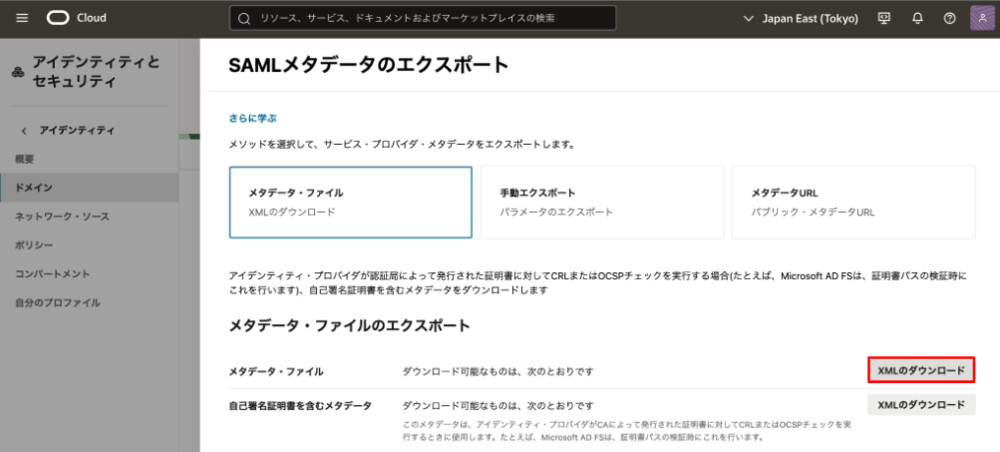Open ポリシー in sidebar
Image resolution: width=1000 pixels, height=452 pixels.
click(x=34, y=245)
